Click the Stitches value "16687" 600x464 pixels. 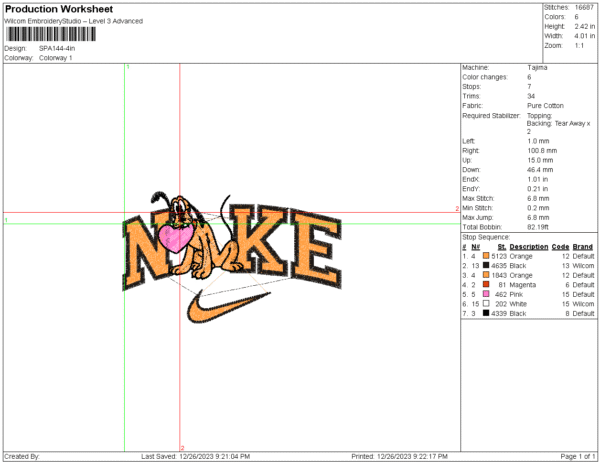(x=584, y=7)
